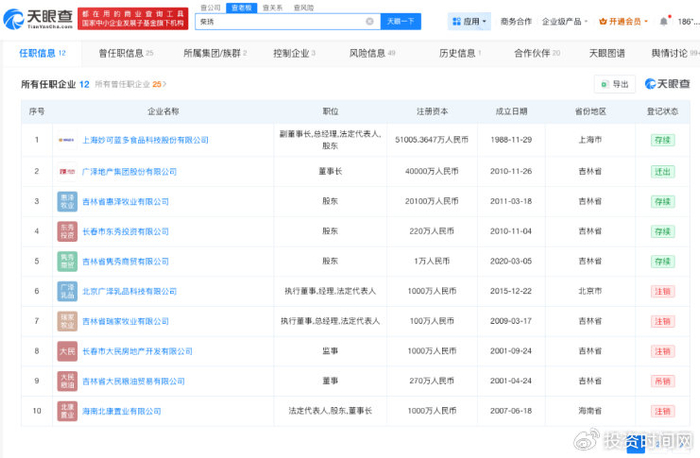Open the 应用 dropdown menu

pyautogui.click(x=468, y=20)
